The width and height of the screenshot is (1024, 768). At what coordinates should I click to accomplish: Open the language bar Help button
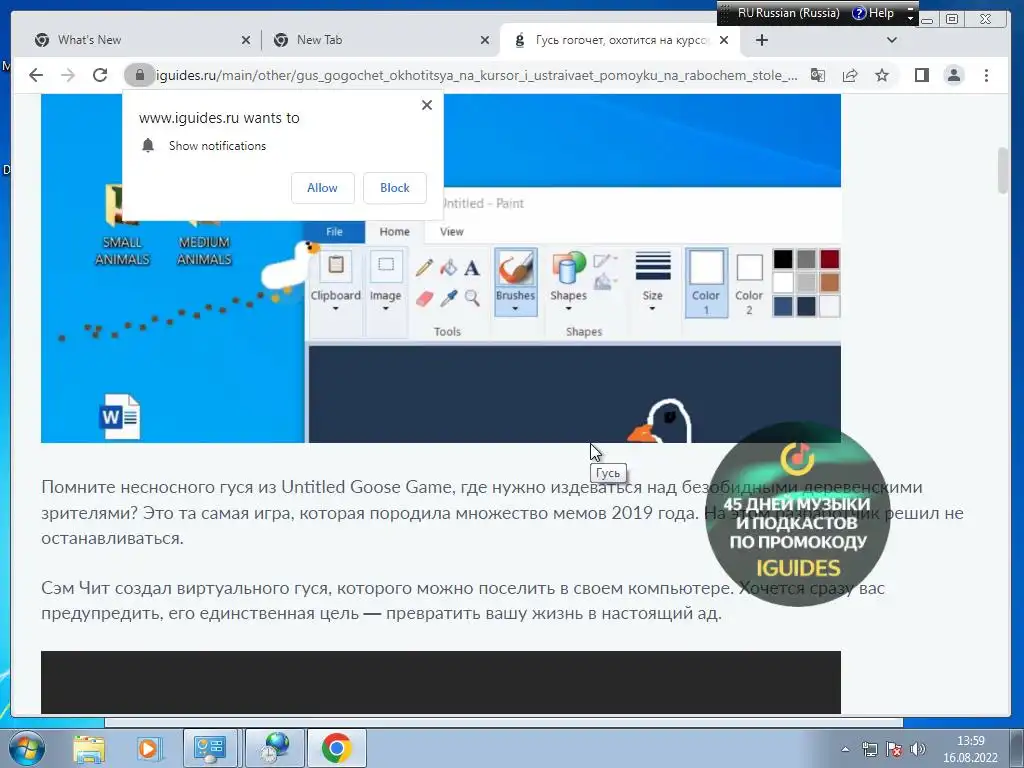coord(873,13)
